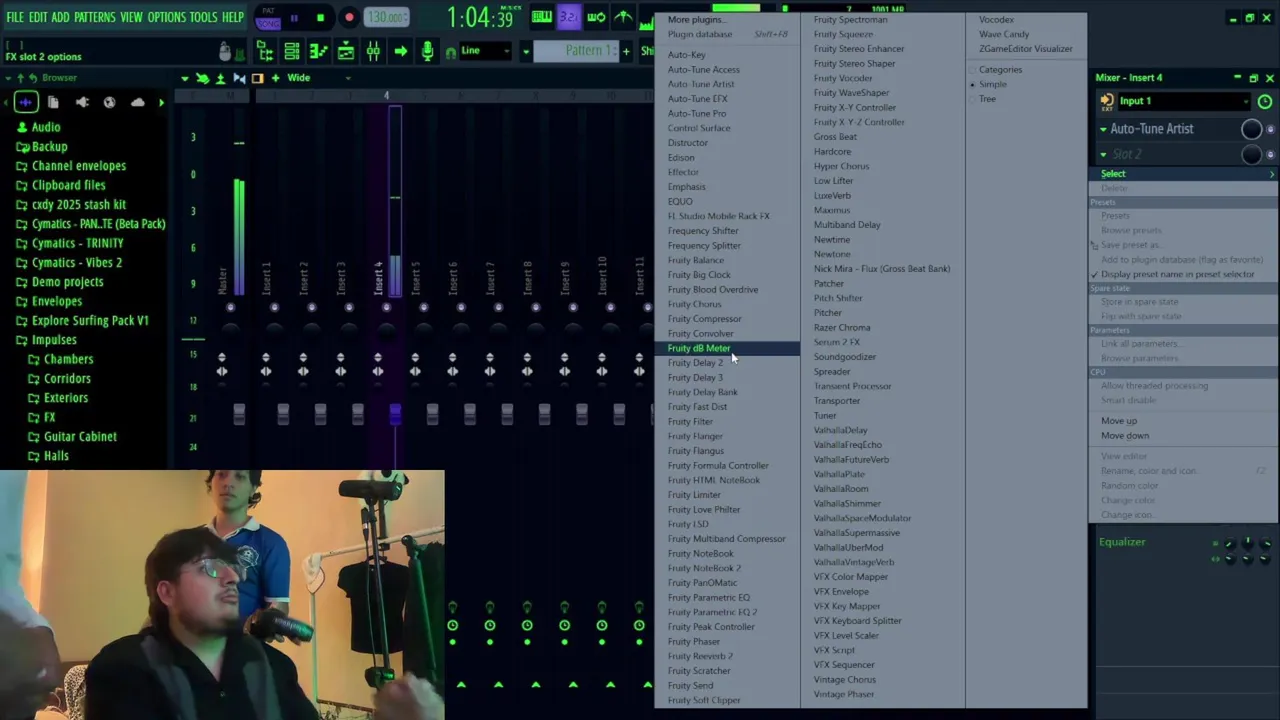
Task: Open the Slot 2 arrow menu
Action: click(1104, 155)
